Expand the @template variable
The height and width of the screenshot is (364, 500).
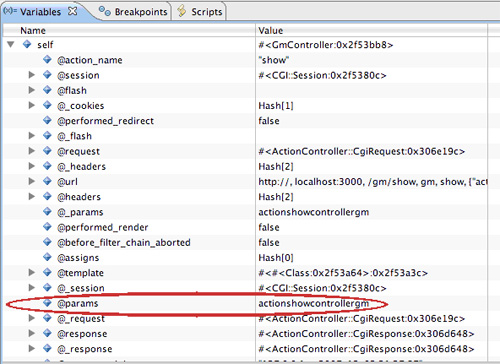coord(32,272)
